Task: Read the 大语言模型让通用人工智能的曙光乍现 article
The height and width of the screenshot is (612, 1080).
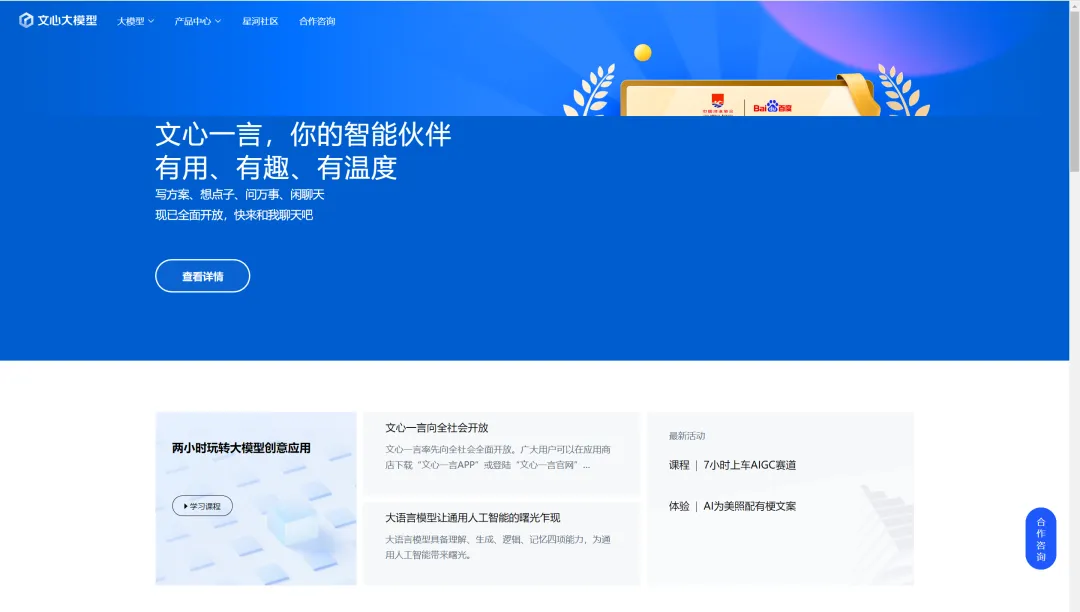Action: [472, 518]
